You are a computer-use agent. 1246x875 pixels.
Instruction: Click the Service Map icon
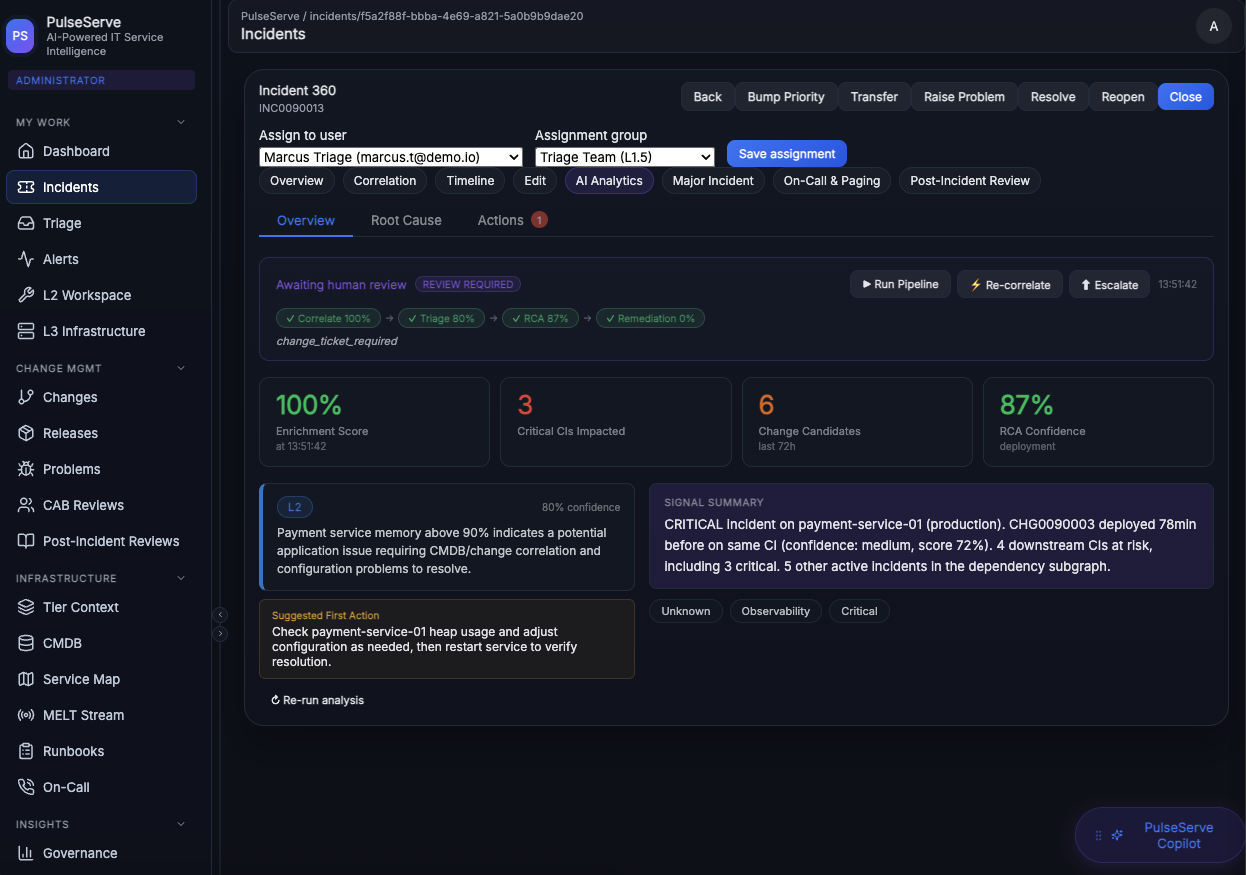click(26, 679)
